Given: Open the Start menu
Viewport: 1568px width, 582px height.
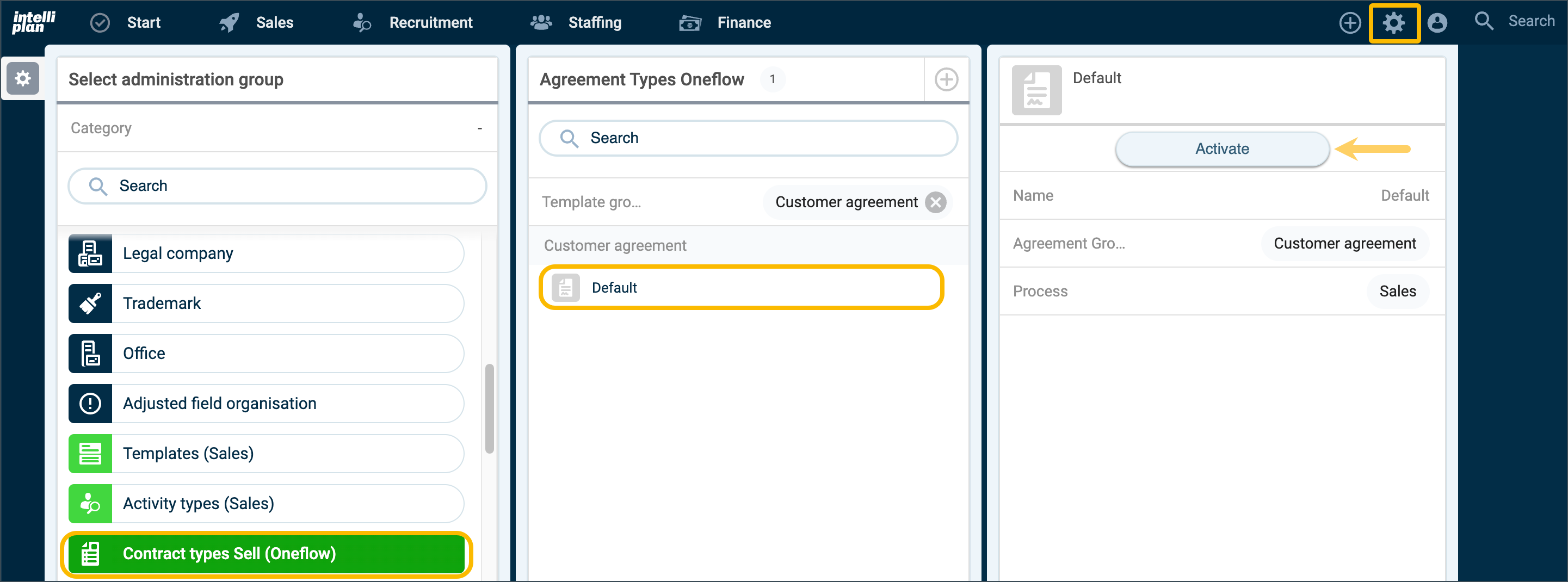Looking at the screenshot, I should [x=144, y=22].
